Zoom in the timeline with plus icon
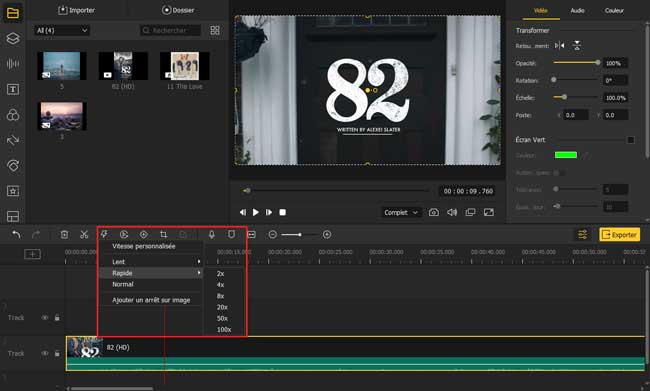 tap(327, 235)
